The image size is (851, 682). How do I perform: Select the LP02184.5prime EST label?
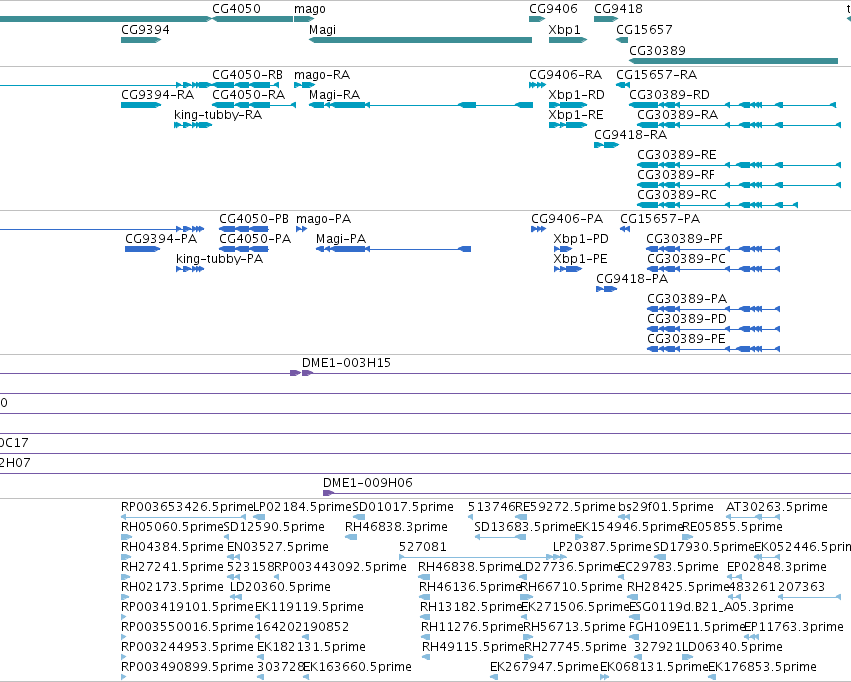(303, 507)
